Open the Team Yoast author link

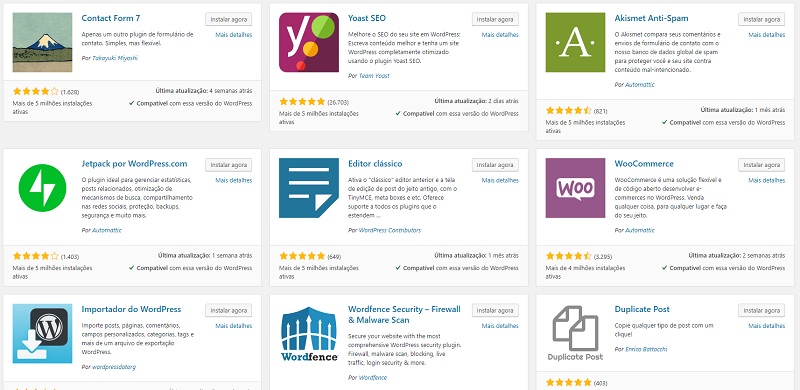374,76
